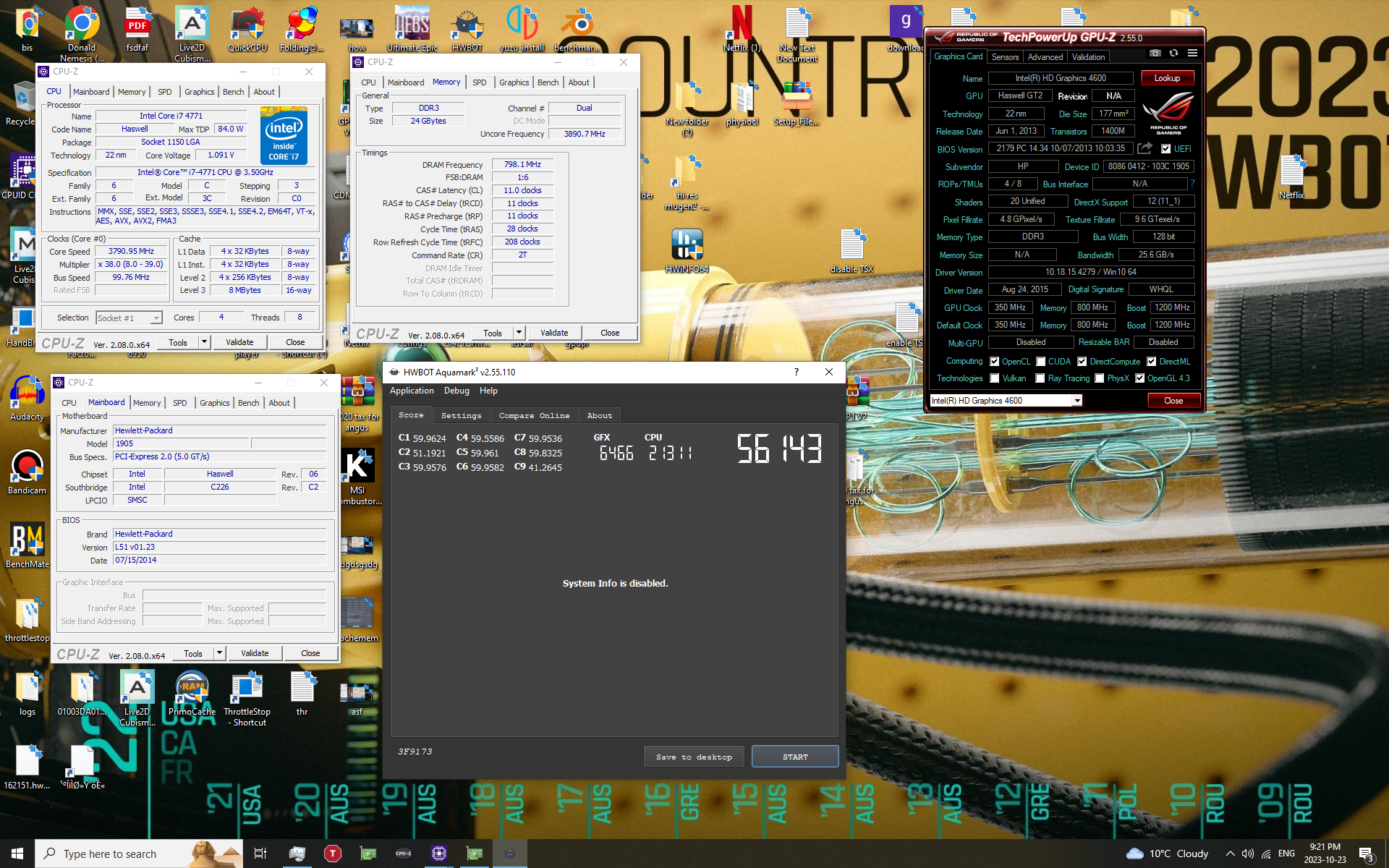Open the BenchMate desktop icon
Viewport: 1389px width, 868px height.
pos(27,545)
